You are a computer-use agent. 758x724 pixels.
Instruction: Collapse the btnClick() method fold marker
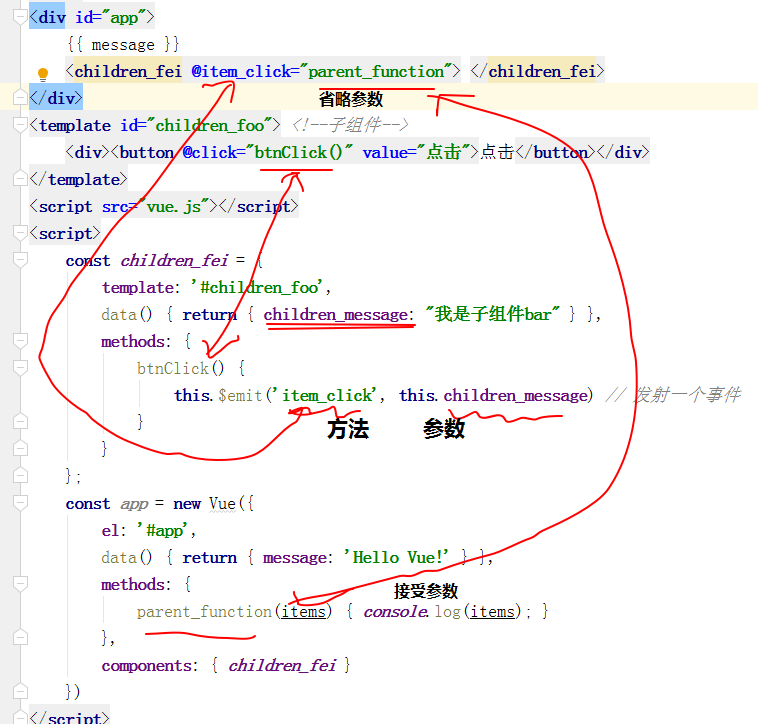tap(20, 368)
